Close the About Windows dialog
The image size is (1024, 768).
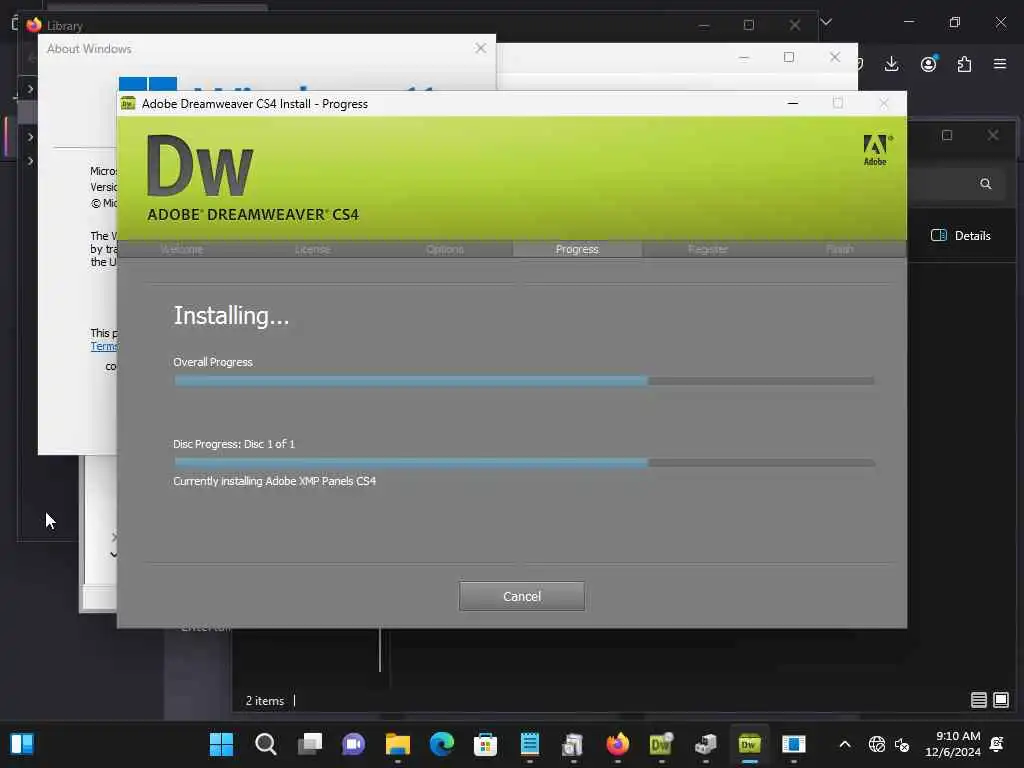coord(481,48)
